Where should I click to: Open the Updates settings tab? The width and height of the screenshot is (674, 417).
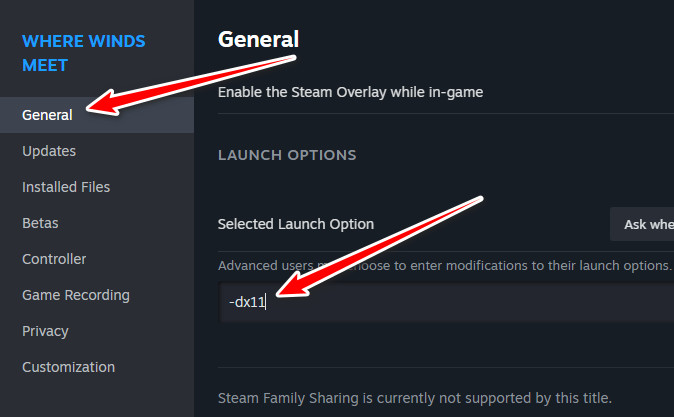[x=49, y=151]
